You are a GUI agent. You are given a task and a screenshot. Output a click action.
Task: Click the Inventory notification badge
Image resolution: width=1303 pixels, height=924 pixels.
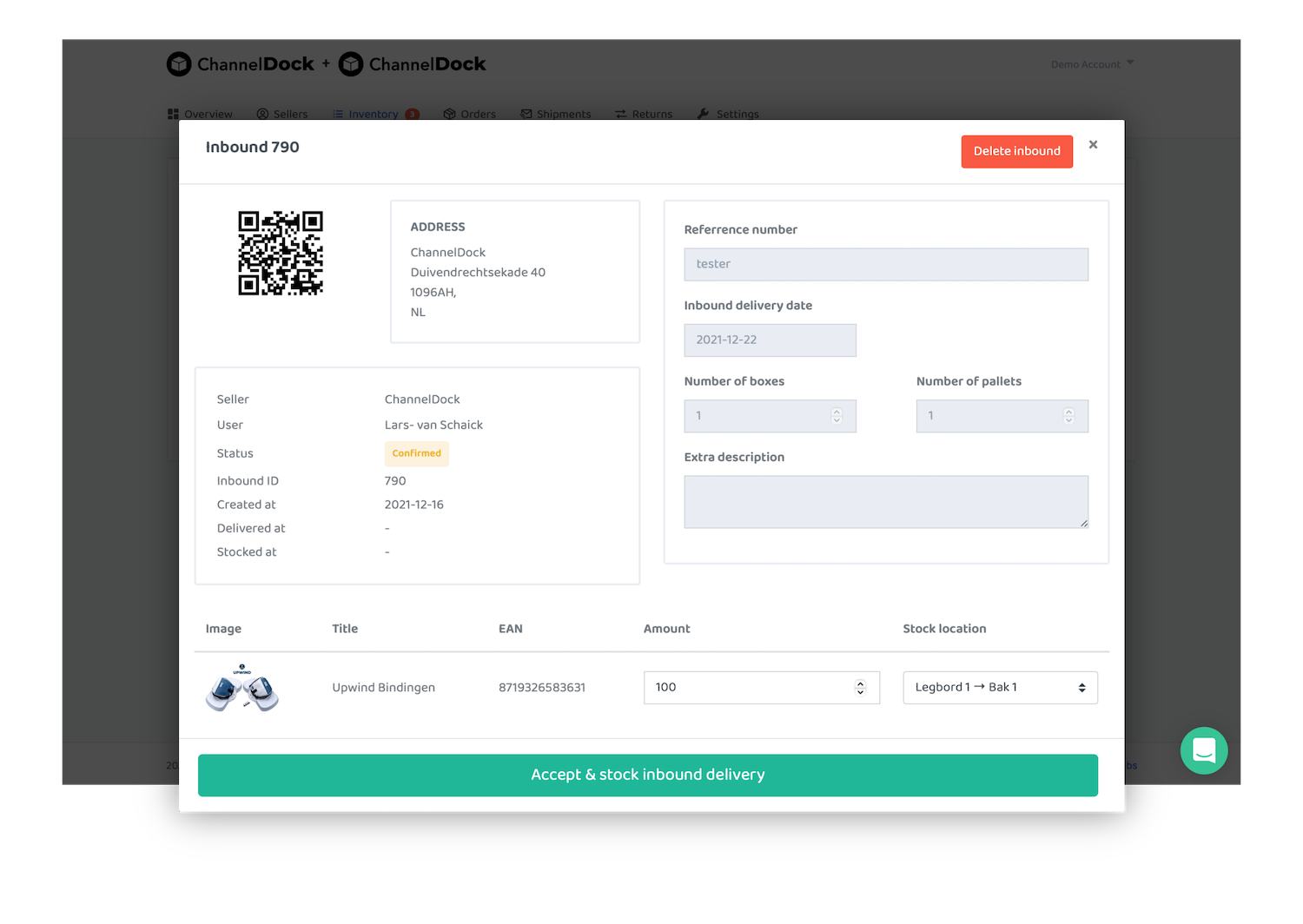tap(413, 114)
